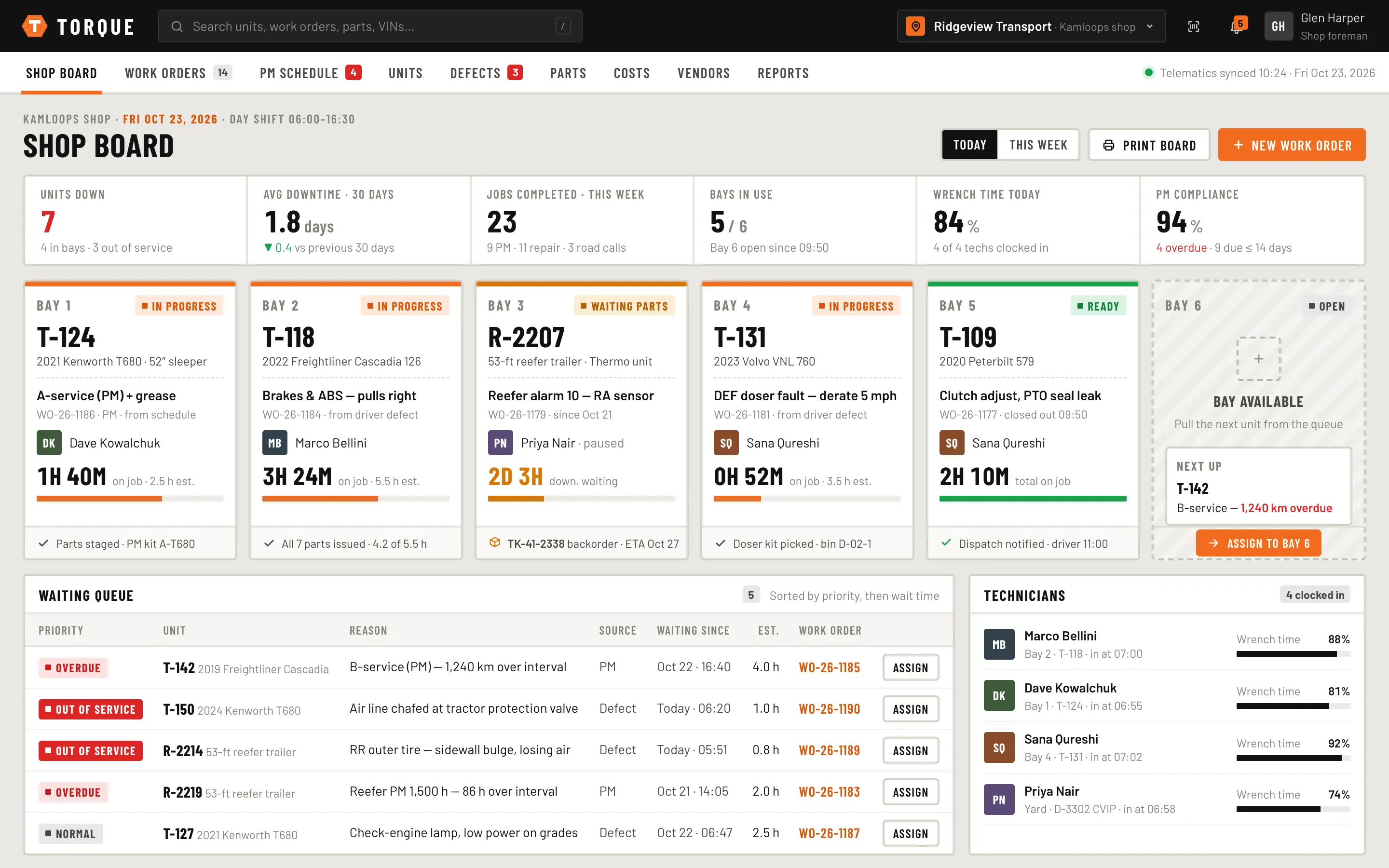Open the barcode scanner icon
Viewport: 1389px width, 868px height.
(1193, 27)
